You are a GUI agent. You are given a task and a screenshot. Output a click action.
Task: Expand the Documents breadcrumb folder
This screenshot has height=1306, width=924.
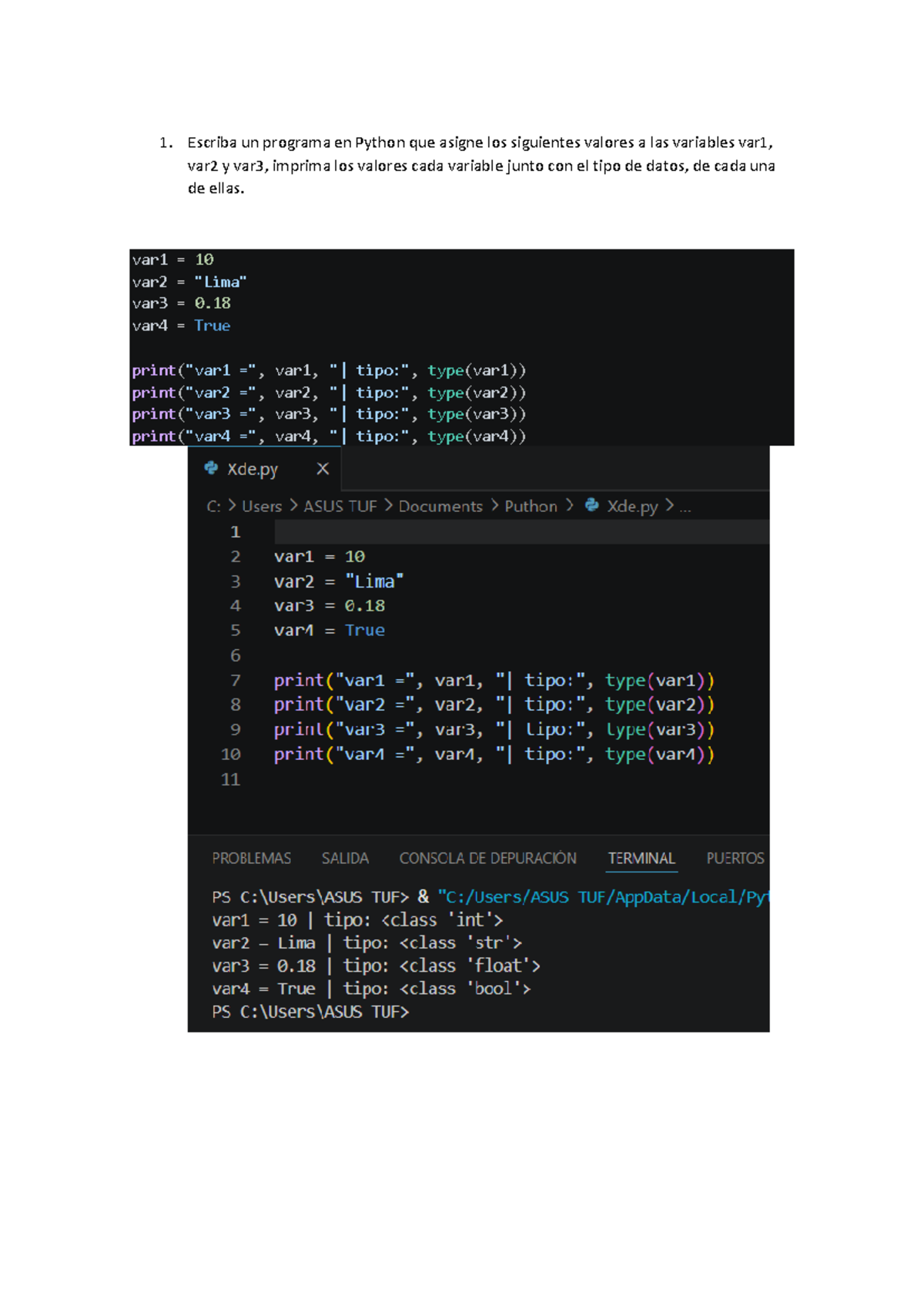pyautogui.click(x=440, y=506)
